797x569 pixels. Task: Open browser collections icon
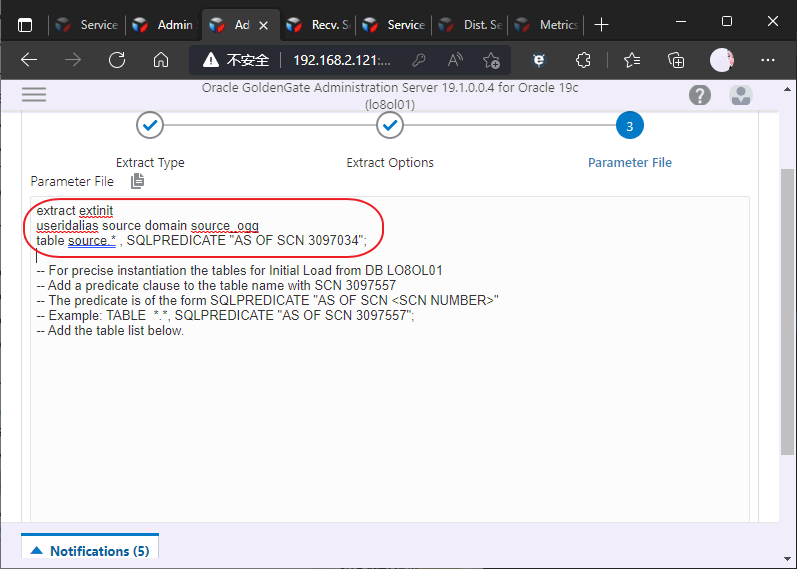[x=676, y=60]
